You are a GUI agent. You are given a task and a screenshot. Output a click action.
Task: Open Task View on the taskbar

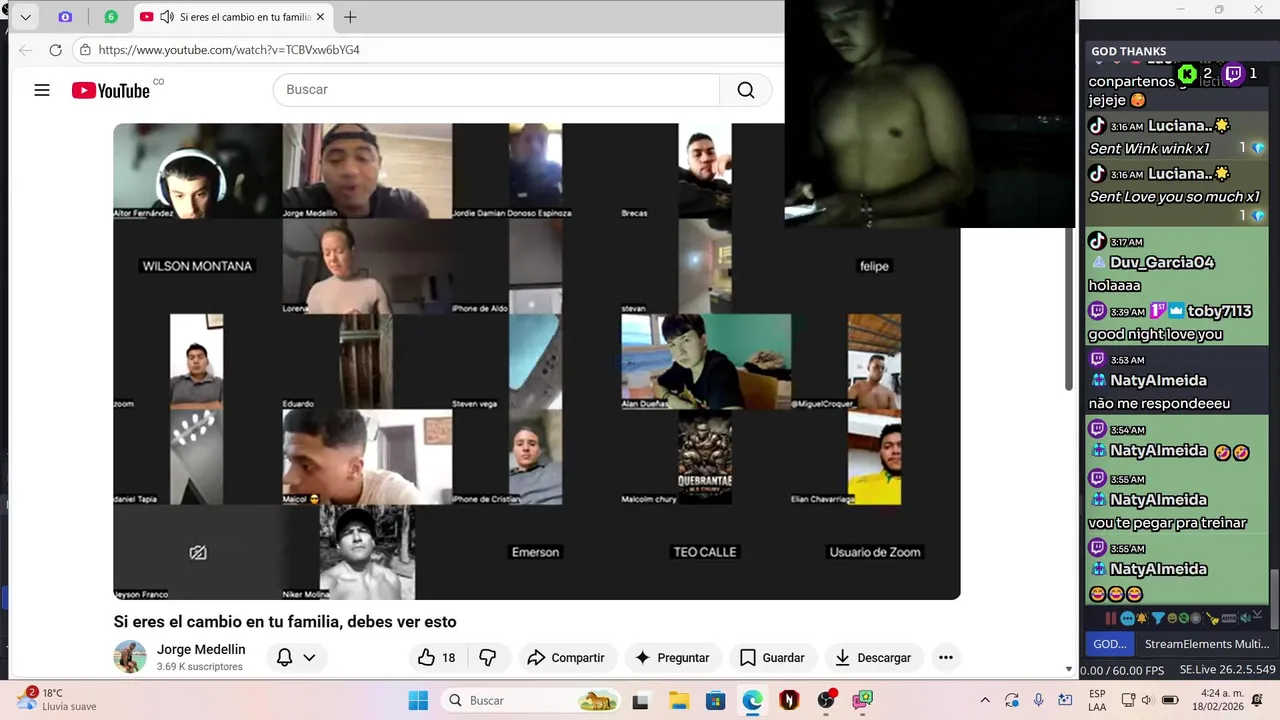coord(641,700)
